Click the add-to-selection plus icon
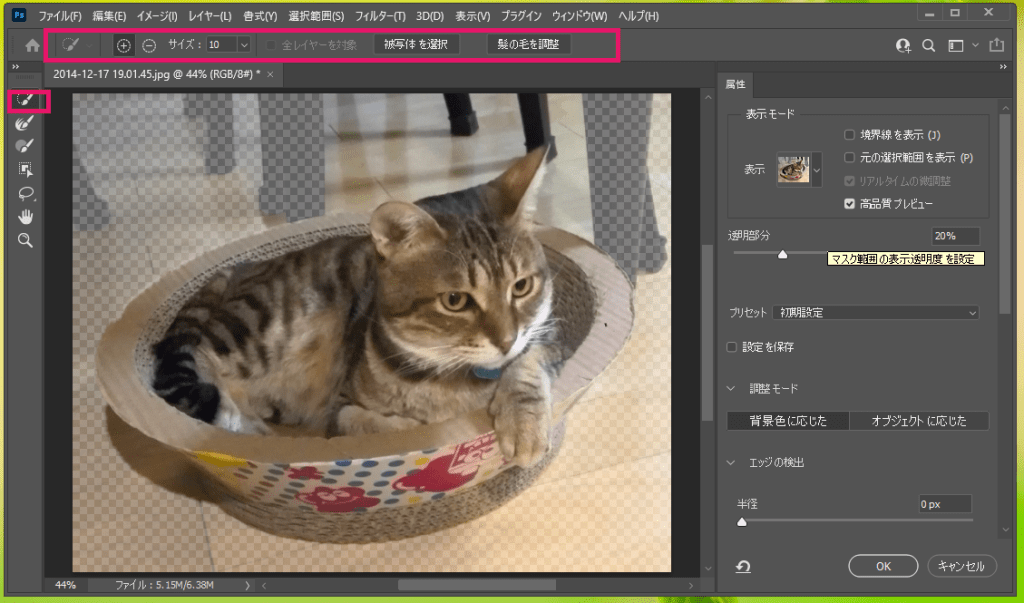 coord(124,45)
